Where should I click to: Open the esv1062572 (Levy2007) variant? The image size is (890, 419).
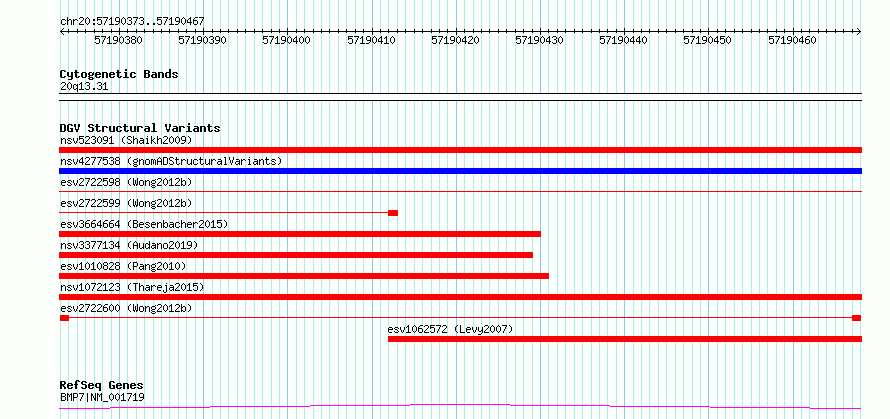click(x=451, y=329)
